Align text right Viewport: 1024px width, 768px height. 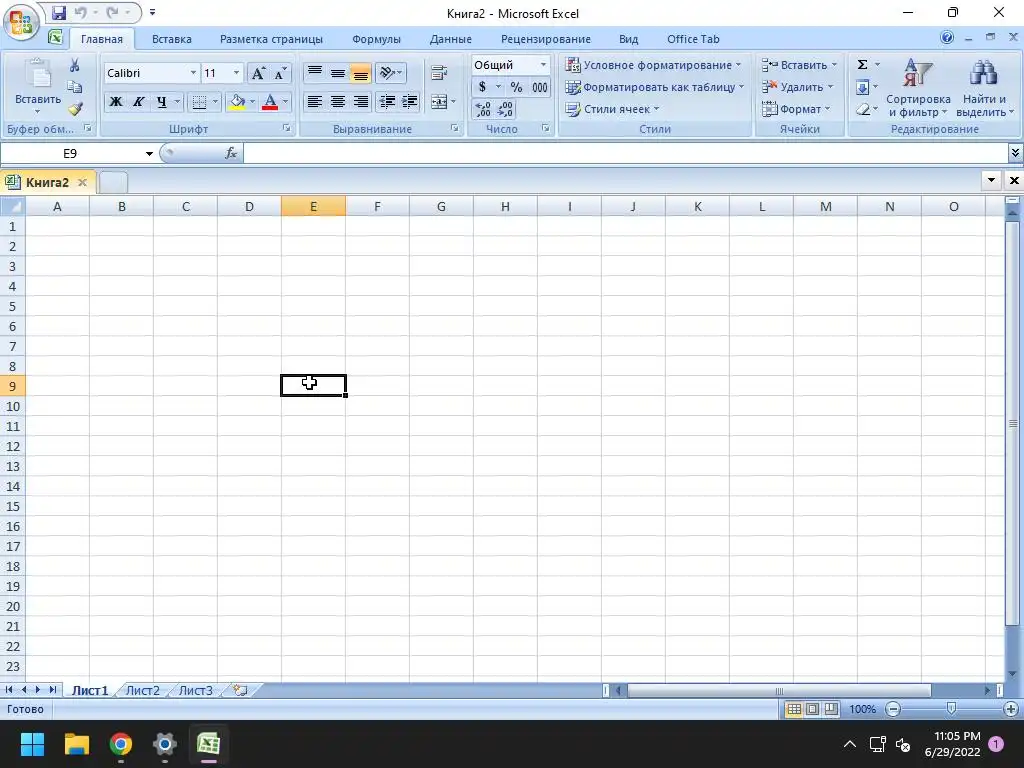[360, 101]
